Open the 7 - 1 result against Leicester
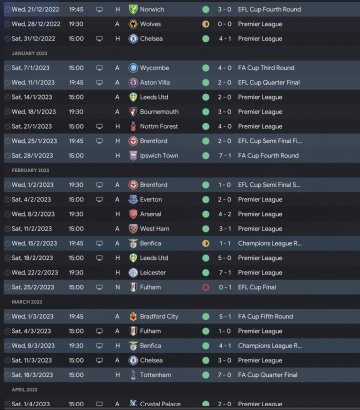Viewport: 360px width, 410px height. click(x=225, y=273)
